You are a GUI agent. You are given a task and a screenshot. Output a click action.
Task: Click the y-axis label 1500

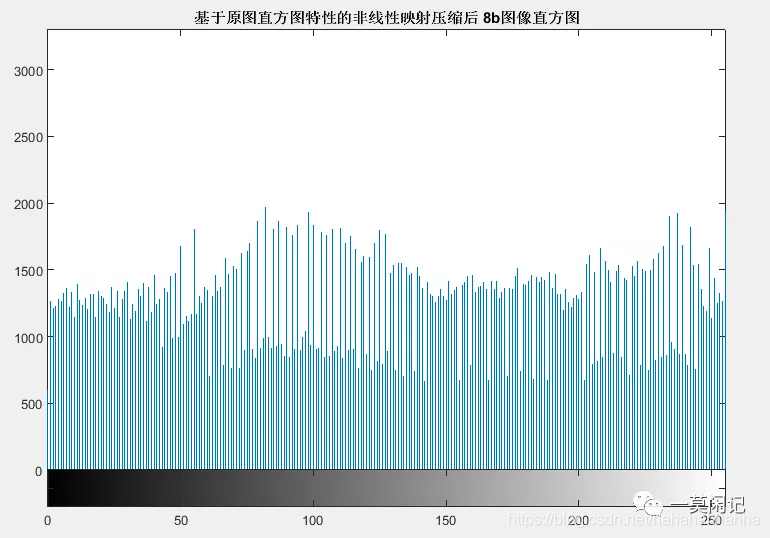[x=28, y=271]
